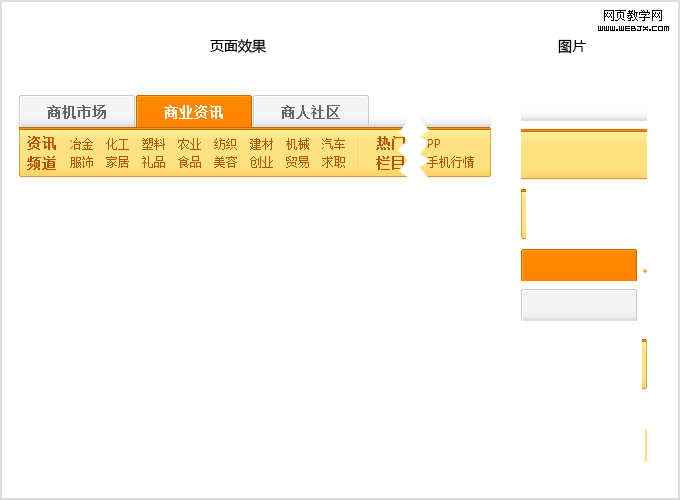Select the gray inactive-tab background image
680x500 pixels.
tap(579, 305)
